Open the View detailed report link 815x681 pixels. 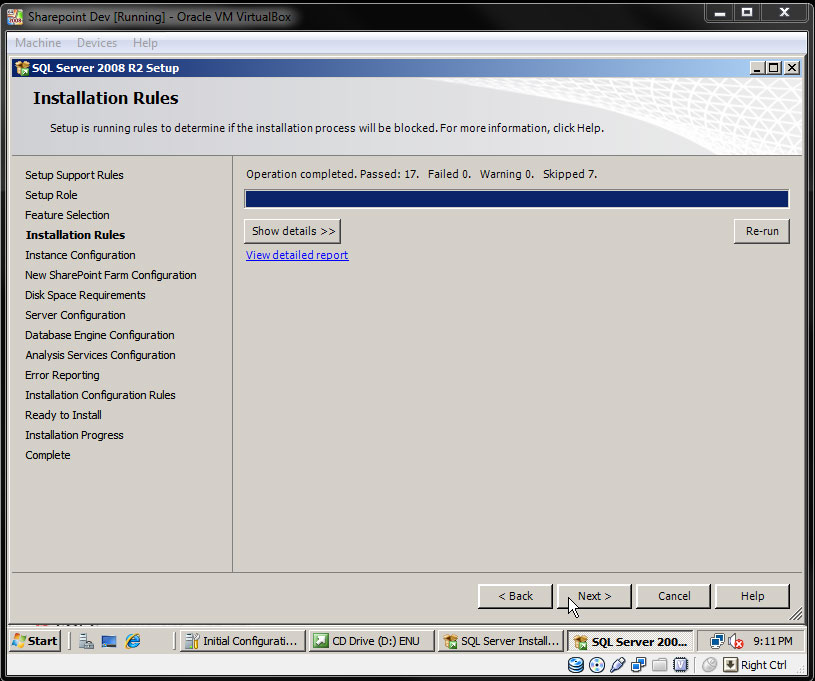pos(297,255)
